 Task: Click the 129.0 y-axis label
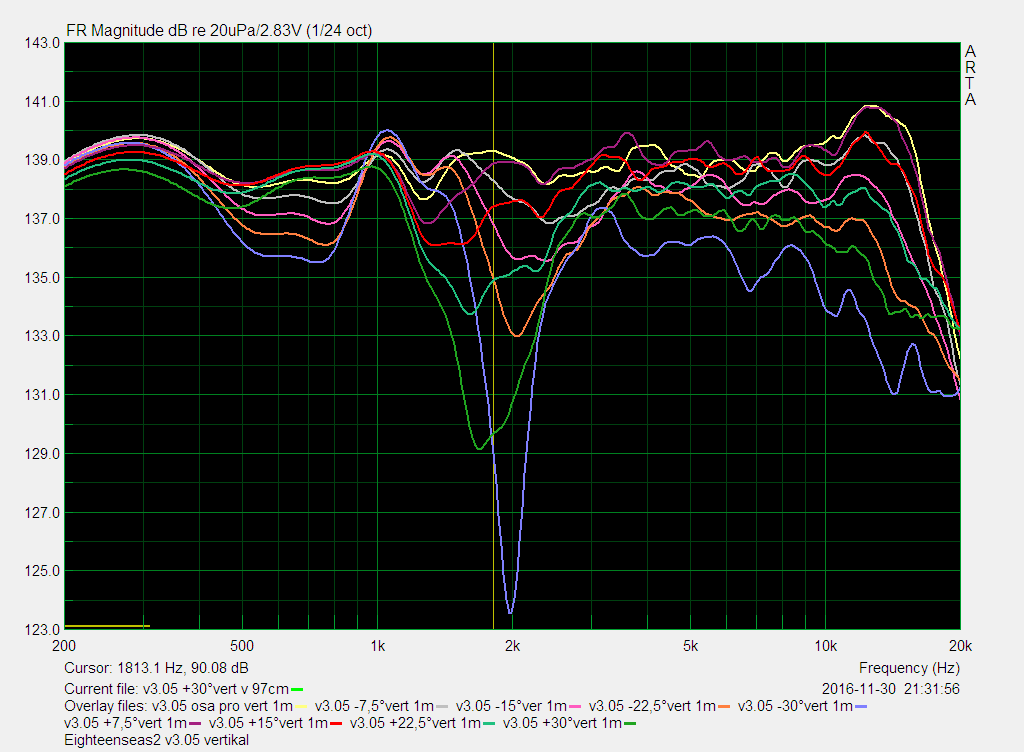[x=42, y=454]
